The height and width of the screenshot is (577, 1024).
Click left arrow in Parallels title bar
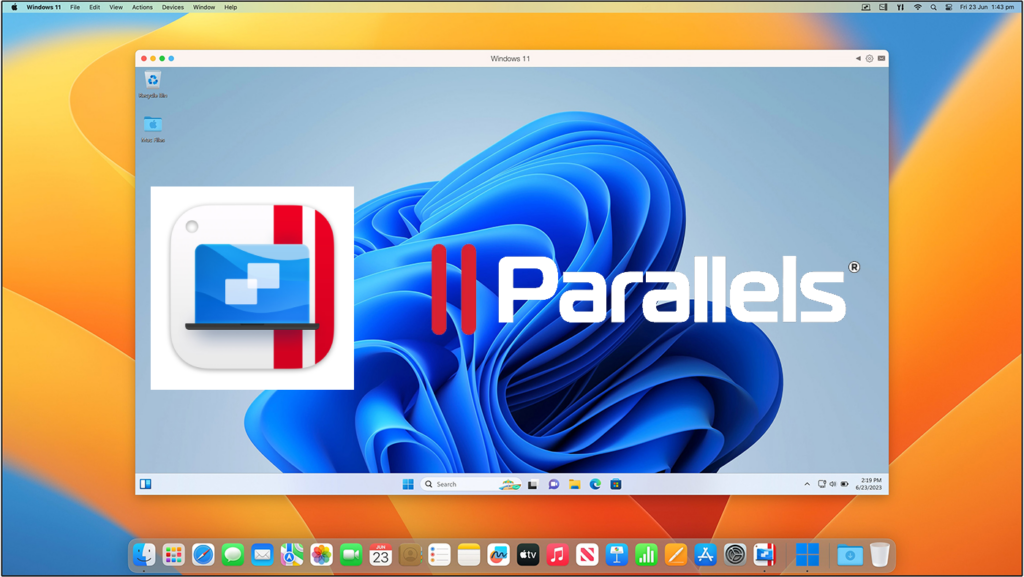[857, 59]
